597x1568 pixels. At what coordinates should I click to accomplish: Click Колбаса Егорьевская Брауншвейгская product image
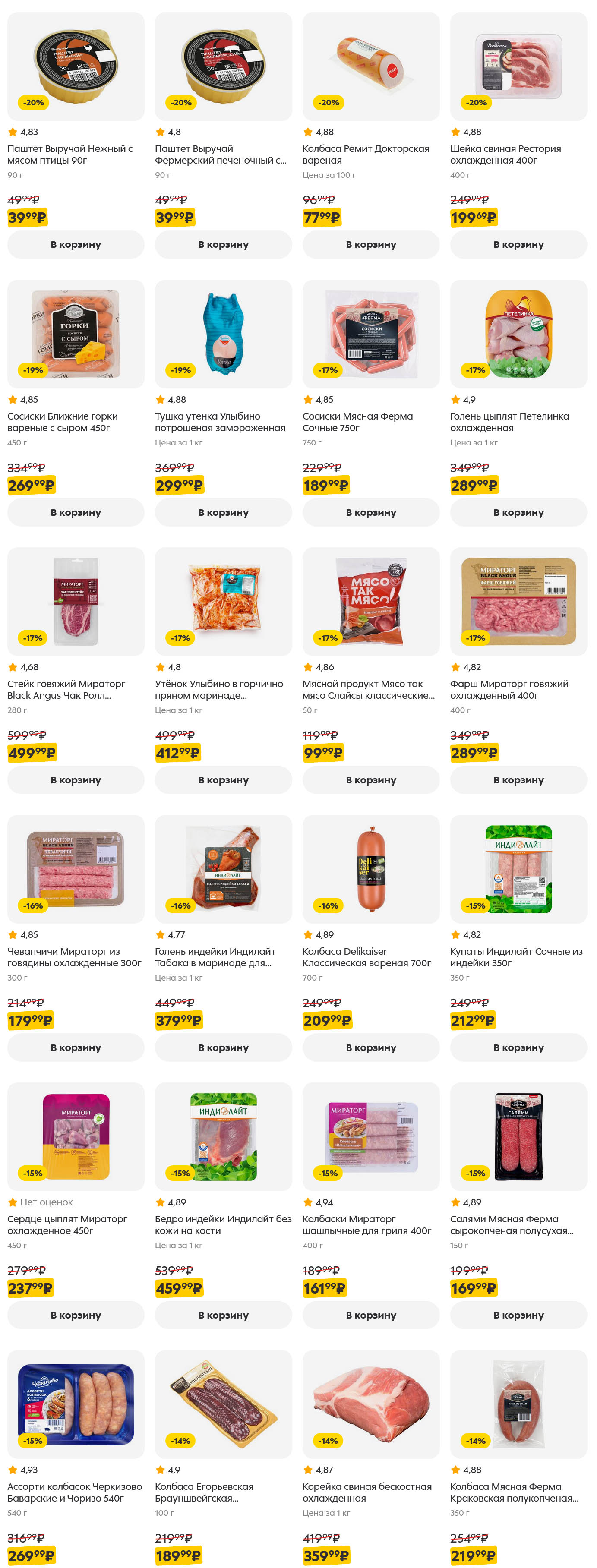coord(223,1404)
